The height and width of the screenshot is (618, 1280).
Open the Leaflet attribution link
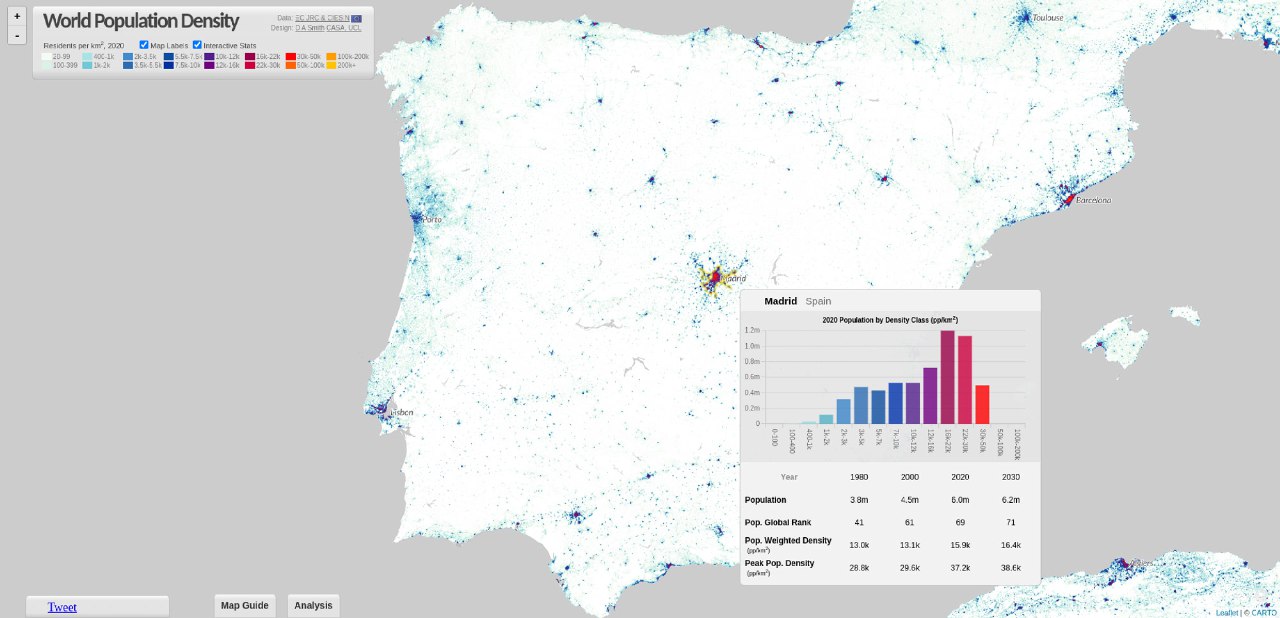[1227, 613]
